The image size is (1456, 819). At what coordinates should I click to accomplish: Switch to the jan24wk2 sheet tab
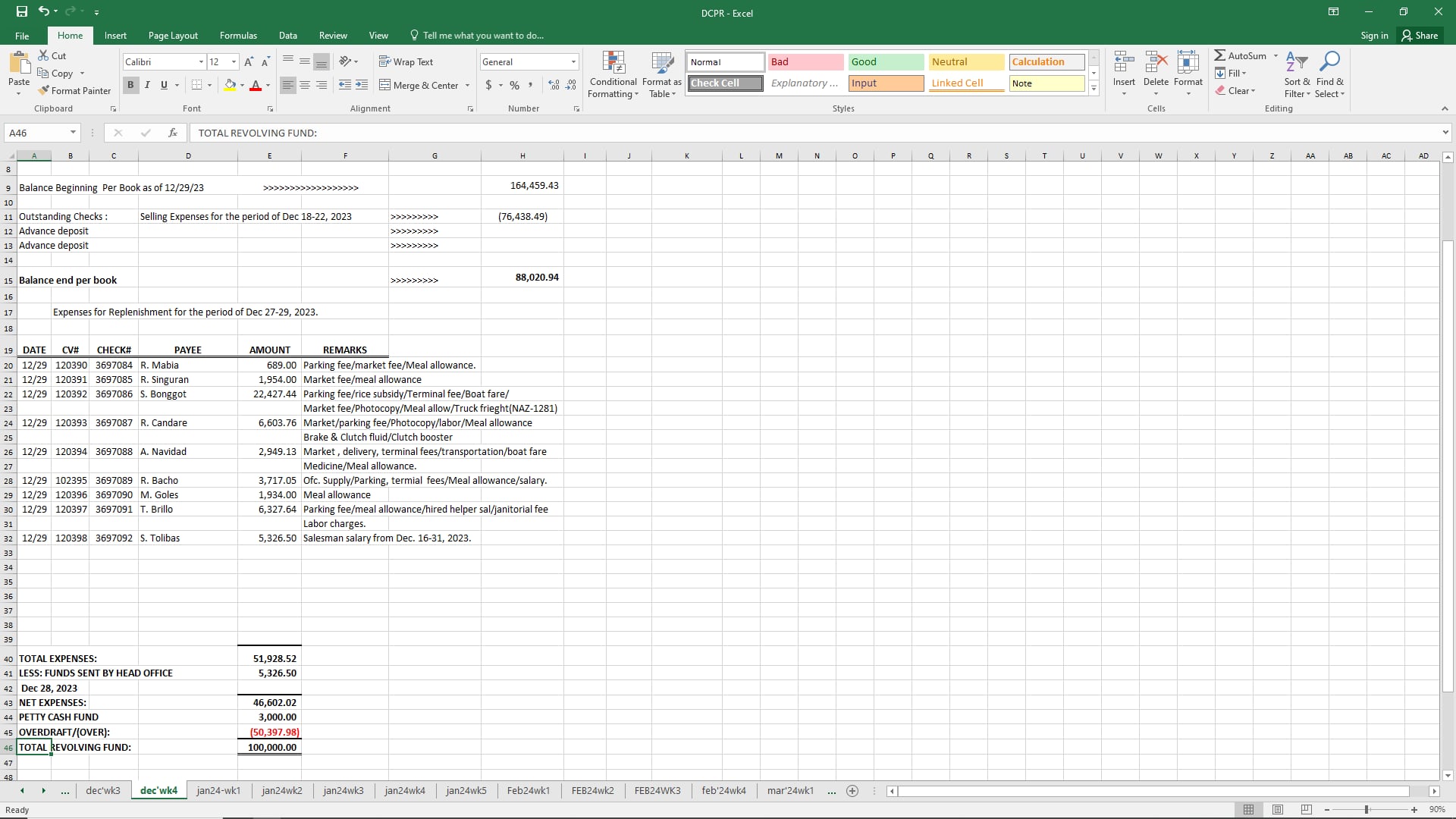tap(281, 790)
